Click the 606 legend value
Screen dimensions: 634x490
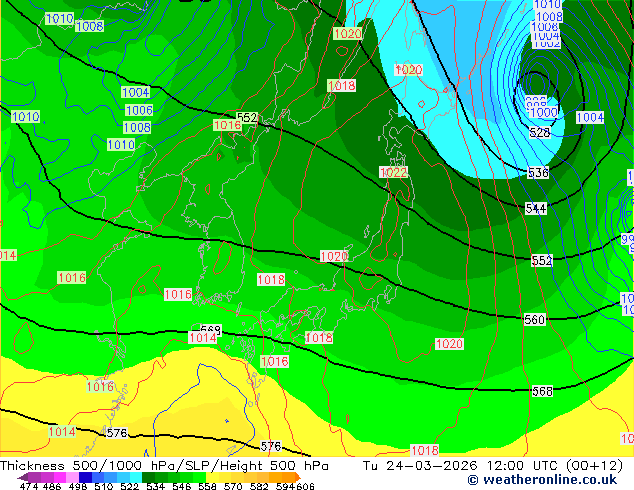click(305, 486)
